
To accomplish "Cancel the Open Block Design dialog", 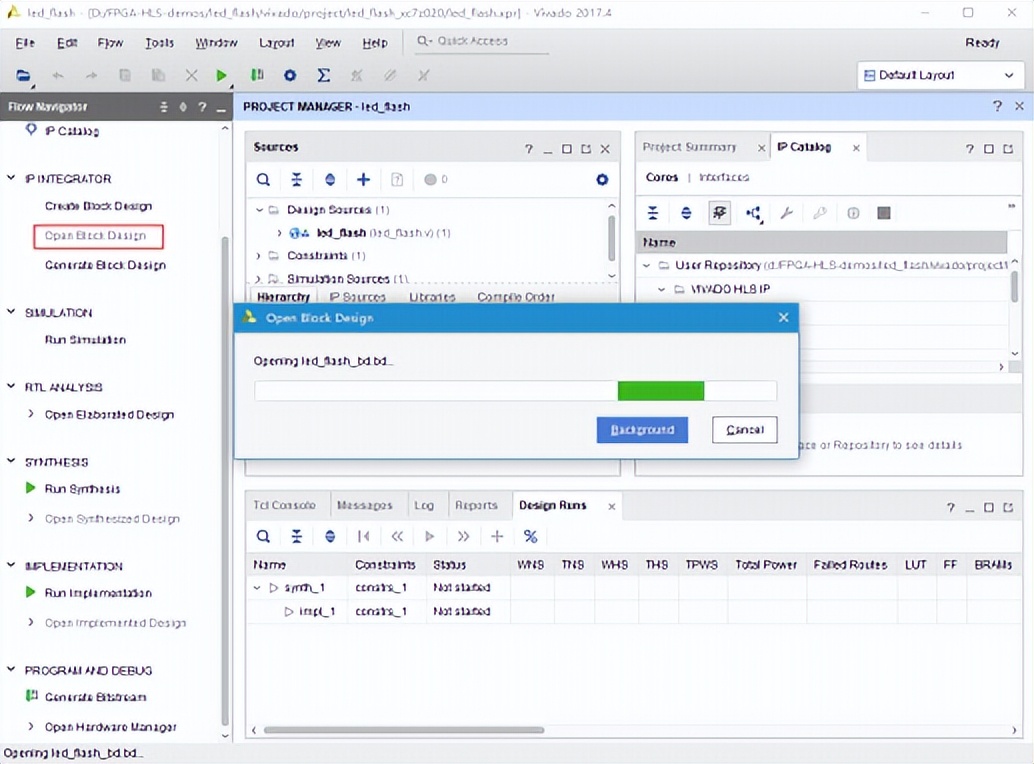I will pos(745,430).
